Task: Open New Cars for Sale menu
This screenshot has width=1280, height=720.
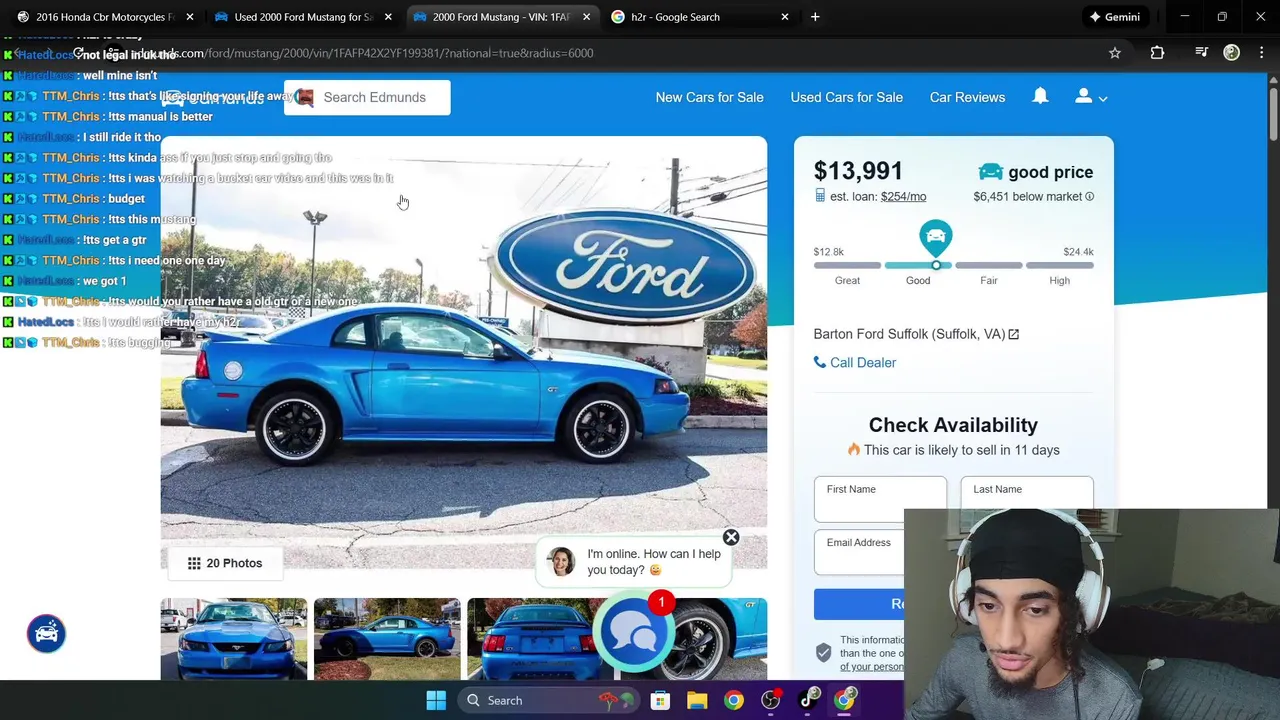Action: pyautogui.click(x=709, y=97)
